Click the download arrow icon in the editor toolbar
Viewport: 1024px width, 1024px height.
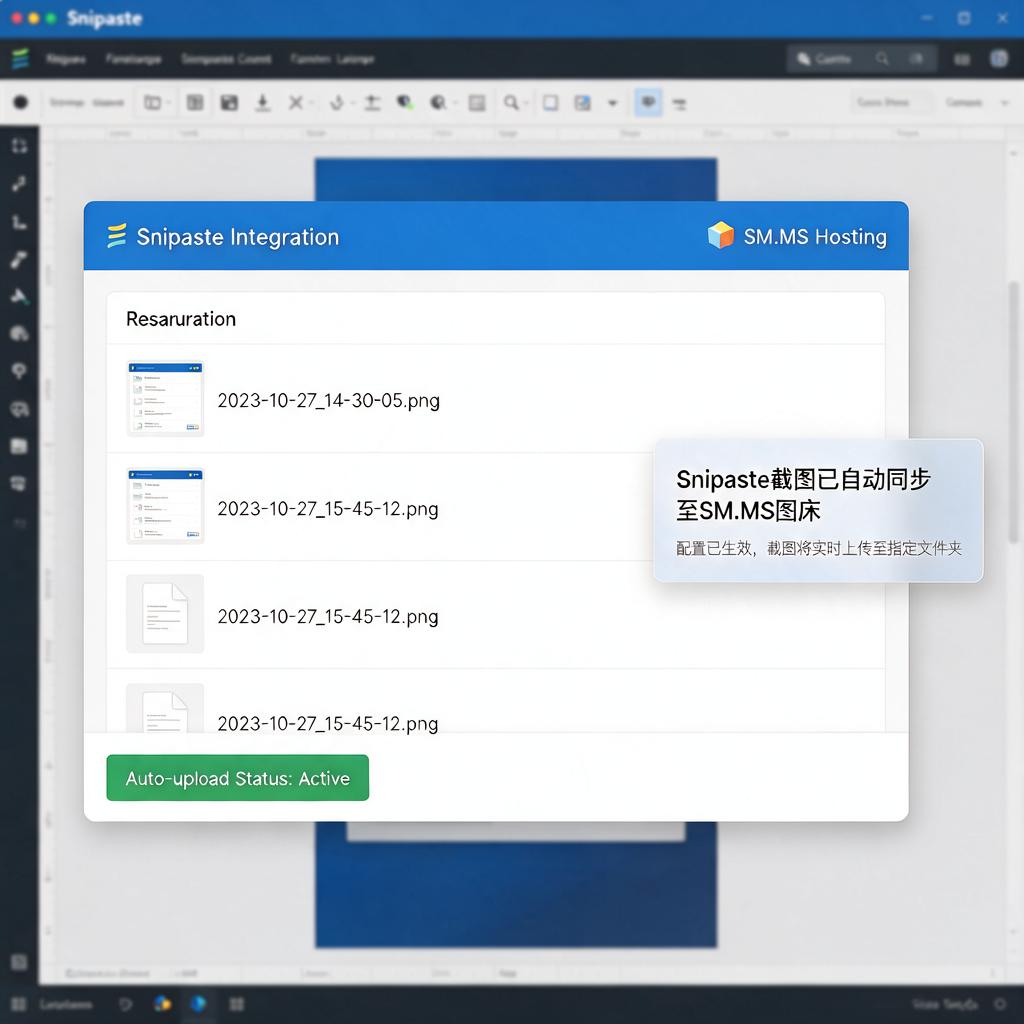263,103
